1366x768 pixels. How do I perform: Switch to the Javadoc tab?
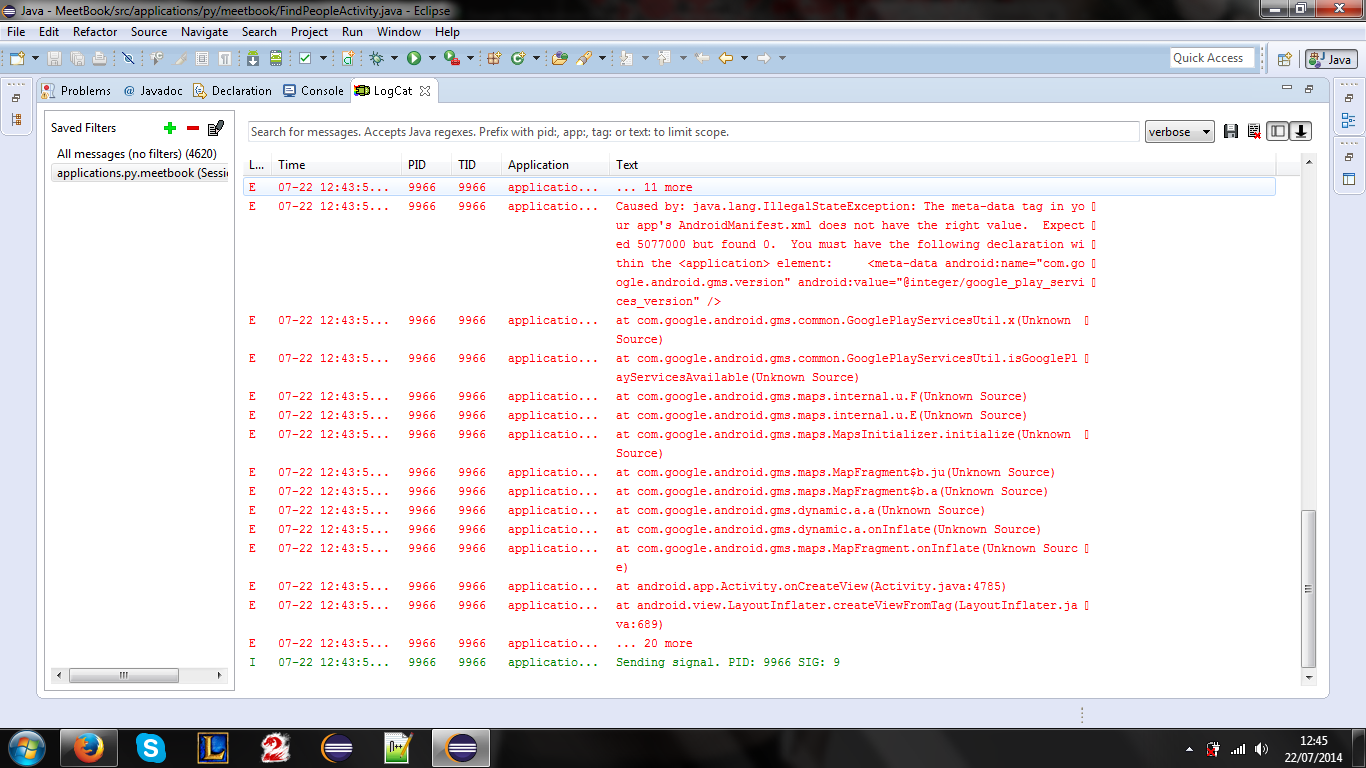click(153, 91)
